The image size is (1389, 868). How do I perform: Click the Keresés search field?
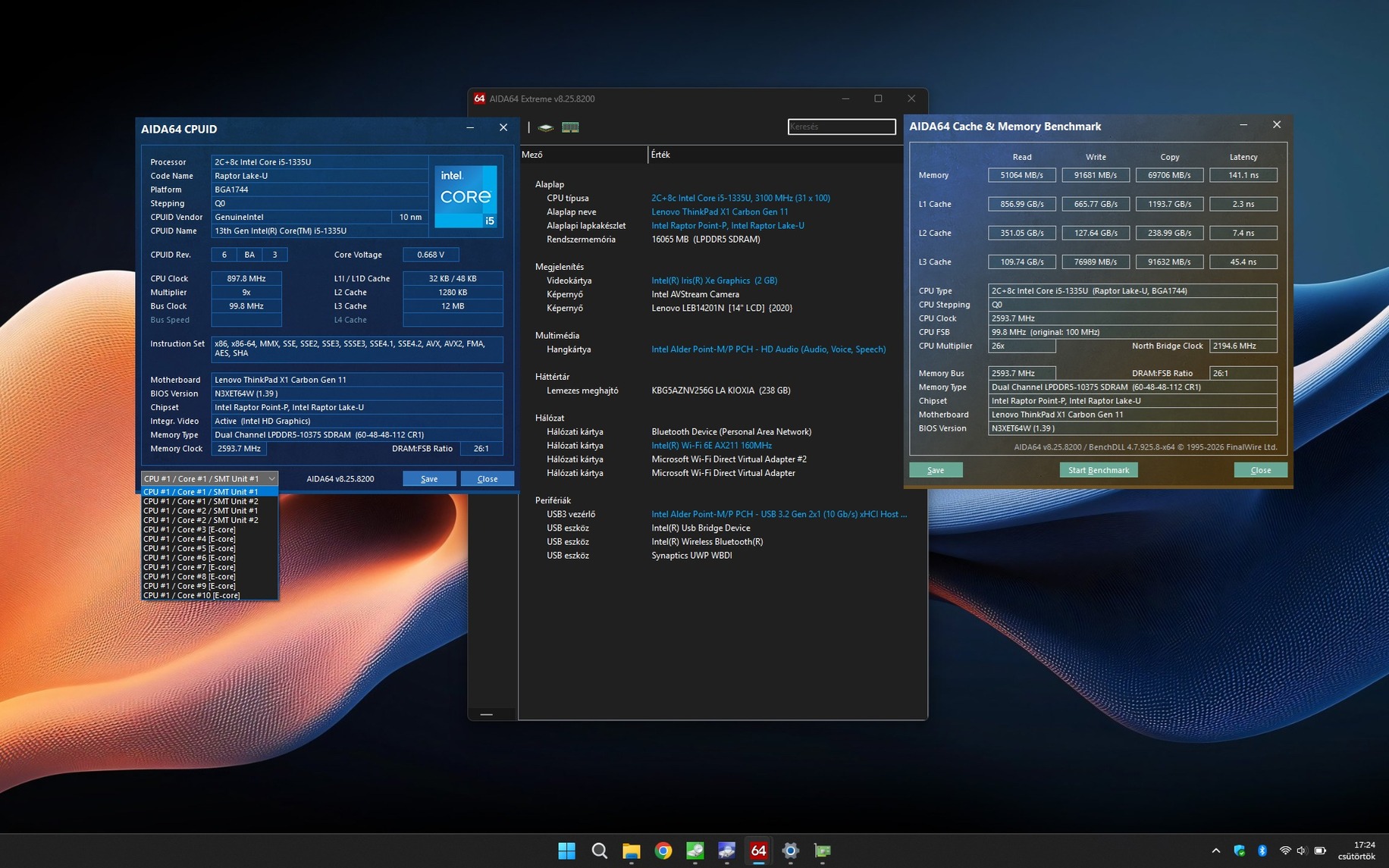[x=842, y=127]
